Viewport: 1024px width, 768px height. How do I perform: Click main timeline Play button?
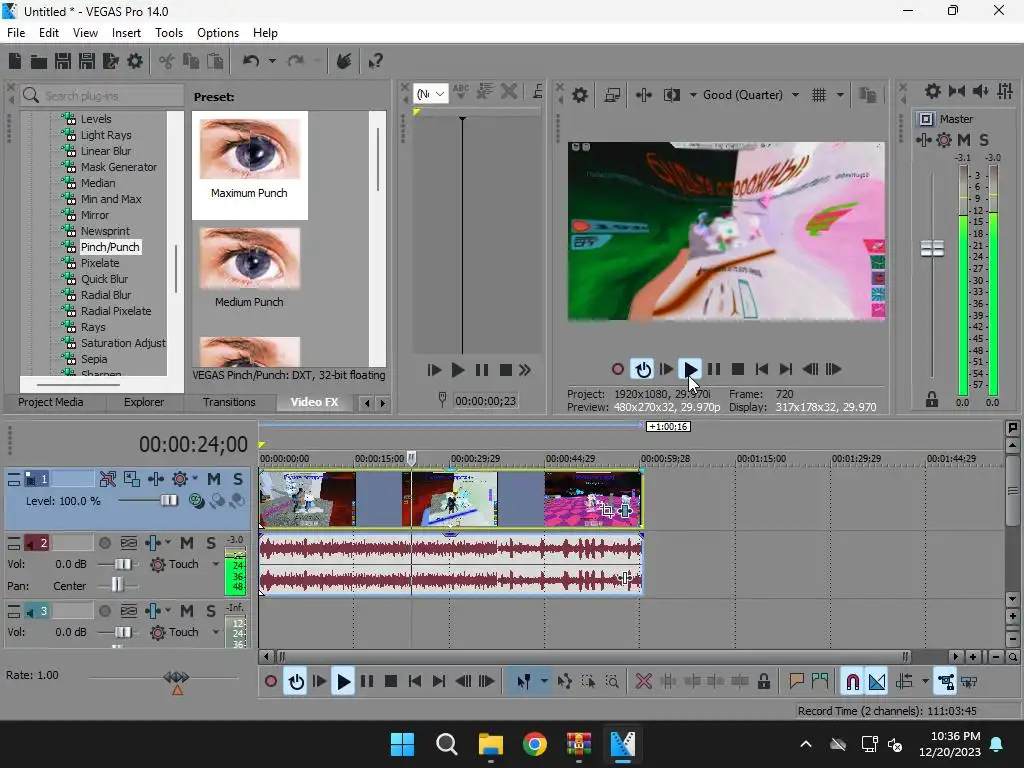[x=343, y=682]
